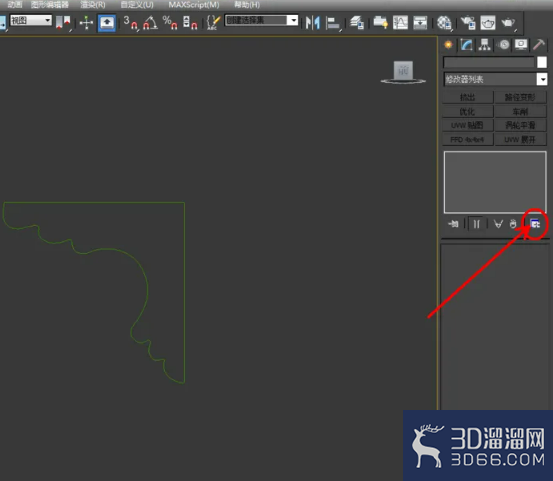Screen dimensions: 553x481
Task: Apply the 车削 modifier button
Action: (520, 112)
